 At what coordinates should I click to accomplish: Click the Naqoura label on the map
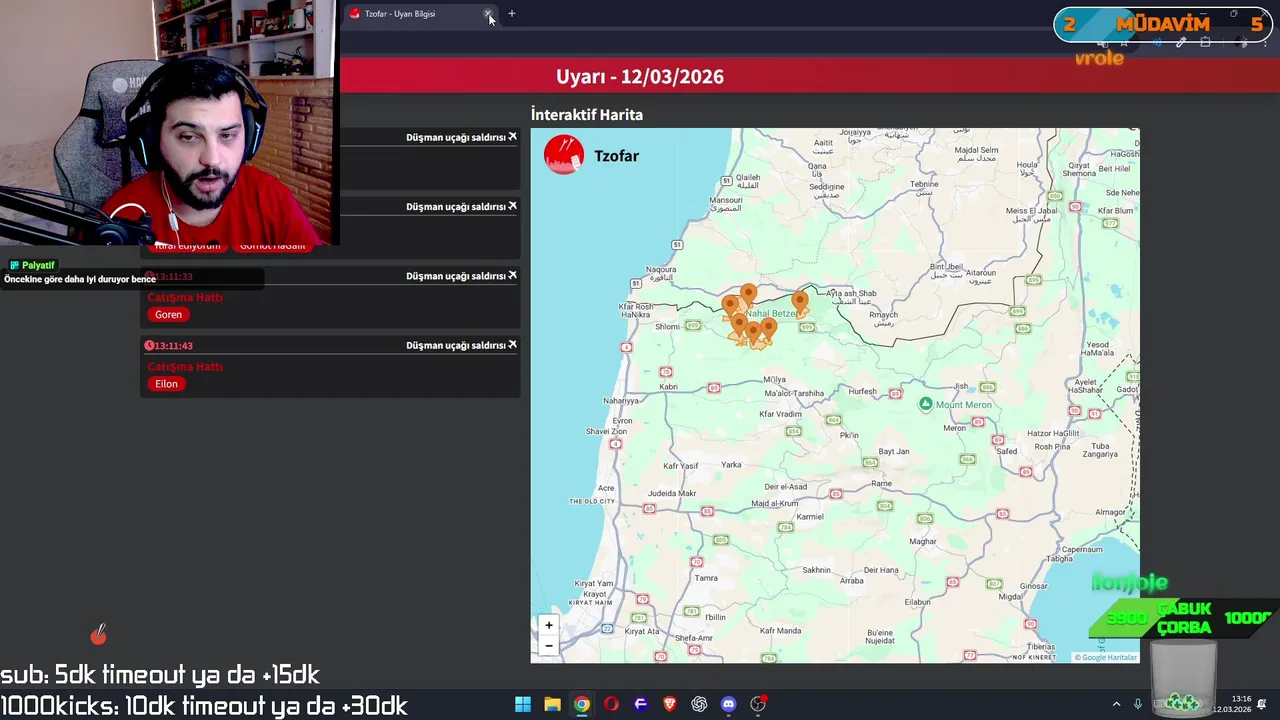(662, 269)
